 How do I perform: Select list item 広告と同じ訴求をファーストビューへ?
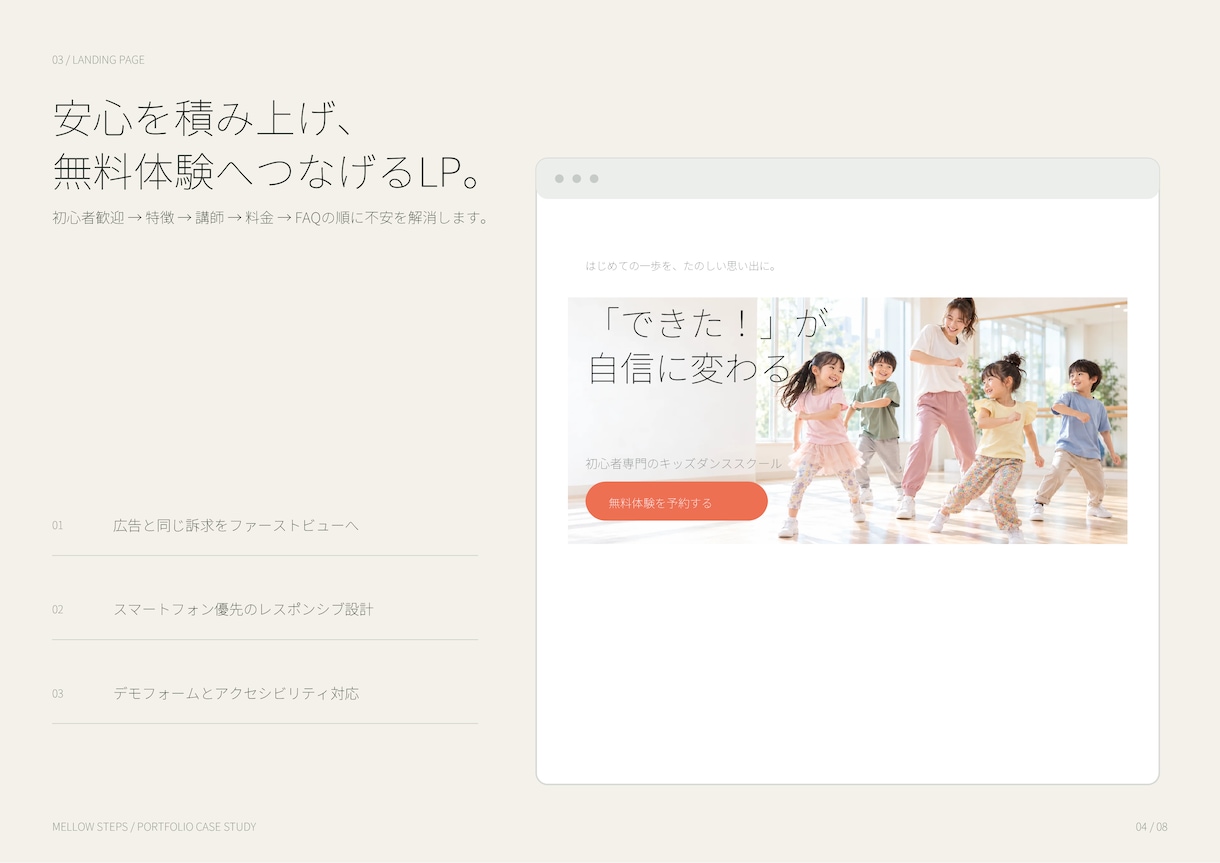tap(236, 525)
